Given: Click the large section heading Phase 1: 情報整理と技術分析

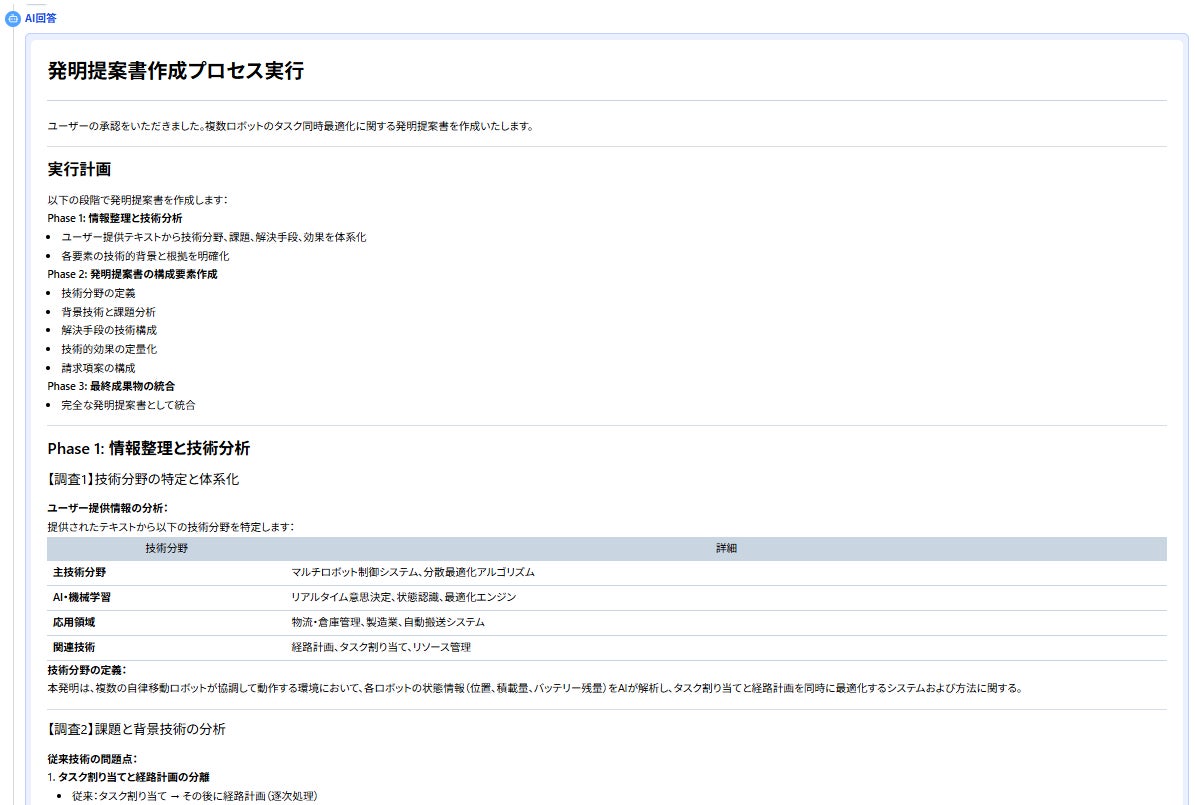Looking at the screenshot, I should click(x=149, y=448).
